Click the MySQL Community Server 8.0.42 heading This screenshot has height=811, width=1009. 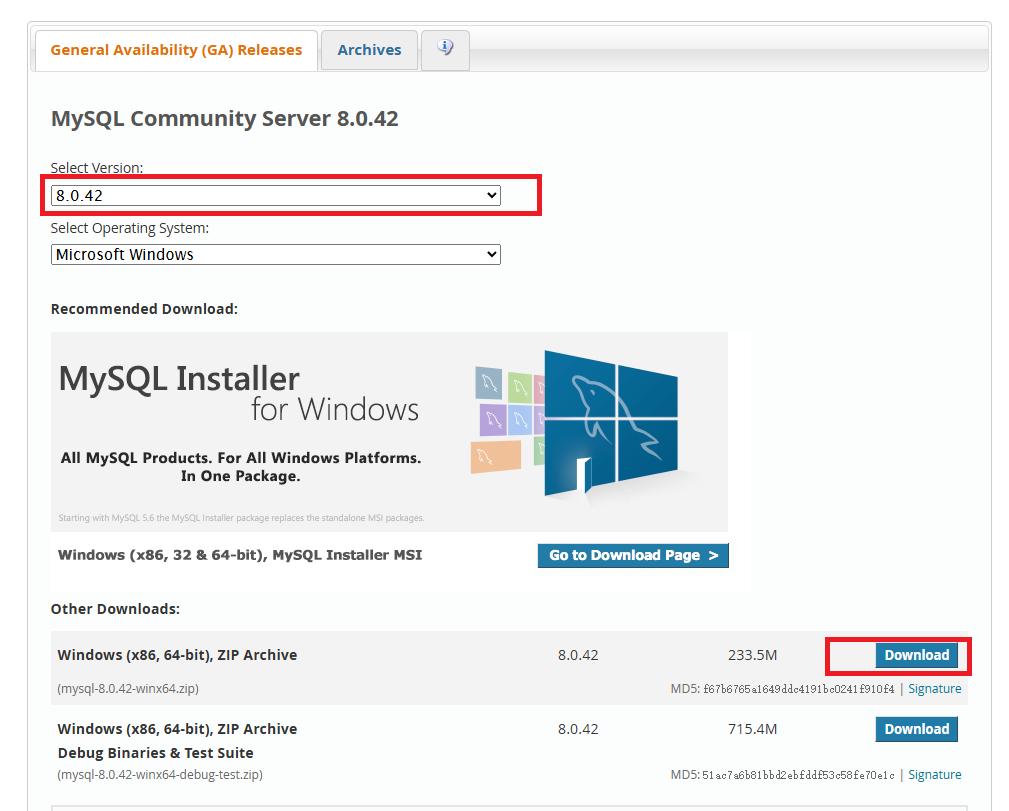(225, 118)
